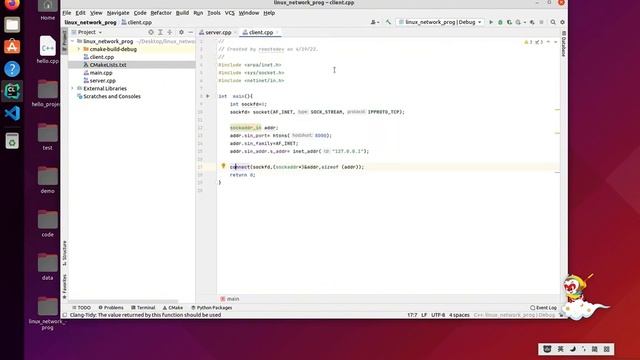Collapse the linux_network_prog root folder
This screenshot has height=360, width=640.
click(73, 41)
